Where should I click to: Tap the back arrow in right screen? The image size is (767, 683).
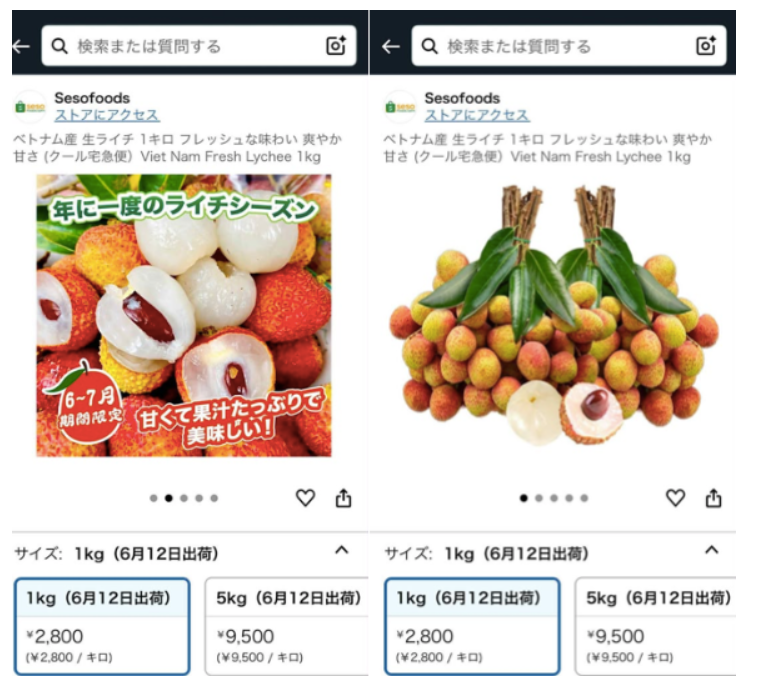(391, 46)
